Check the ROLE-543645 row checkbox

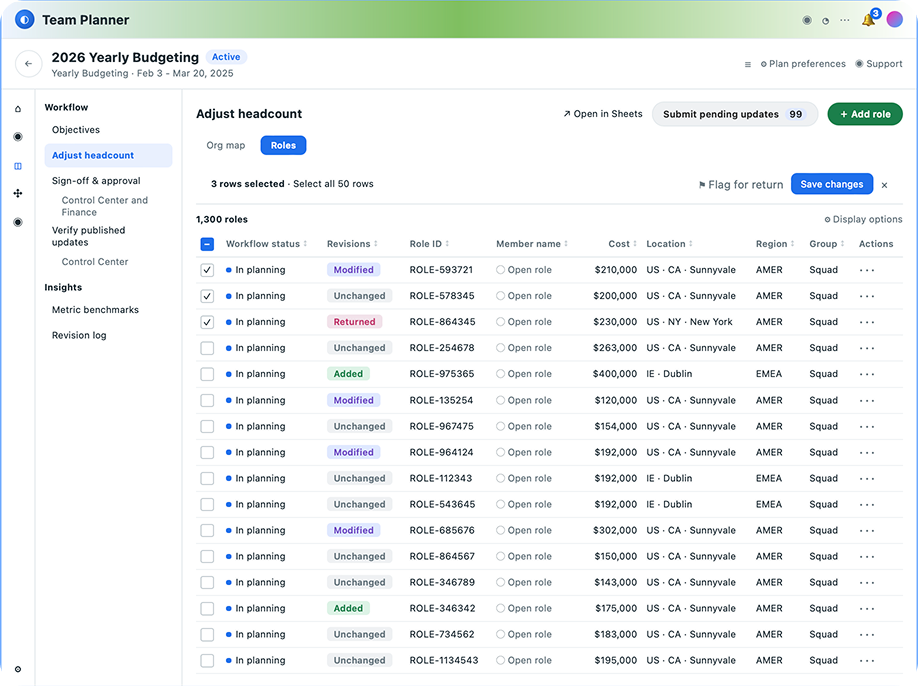[x=207, y=505]
